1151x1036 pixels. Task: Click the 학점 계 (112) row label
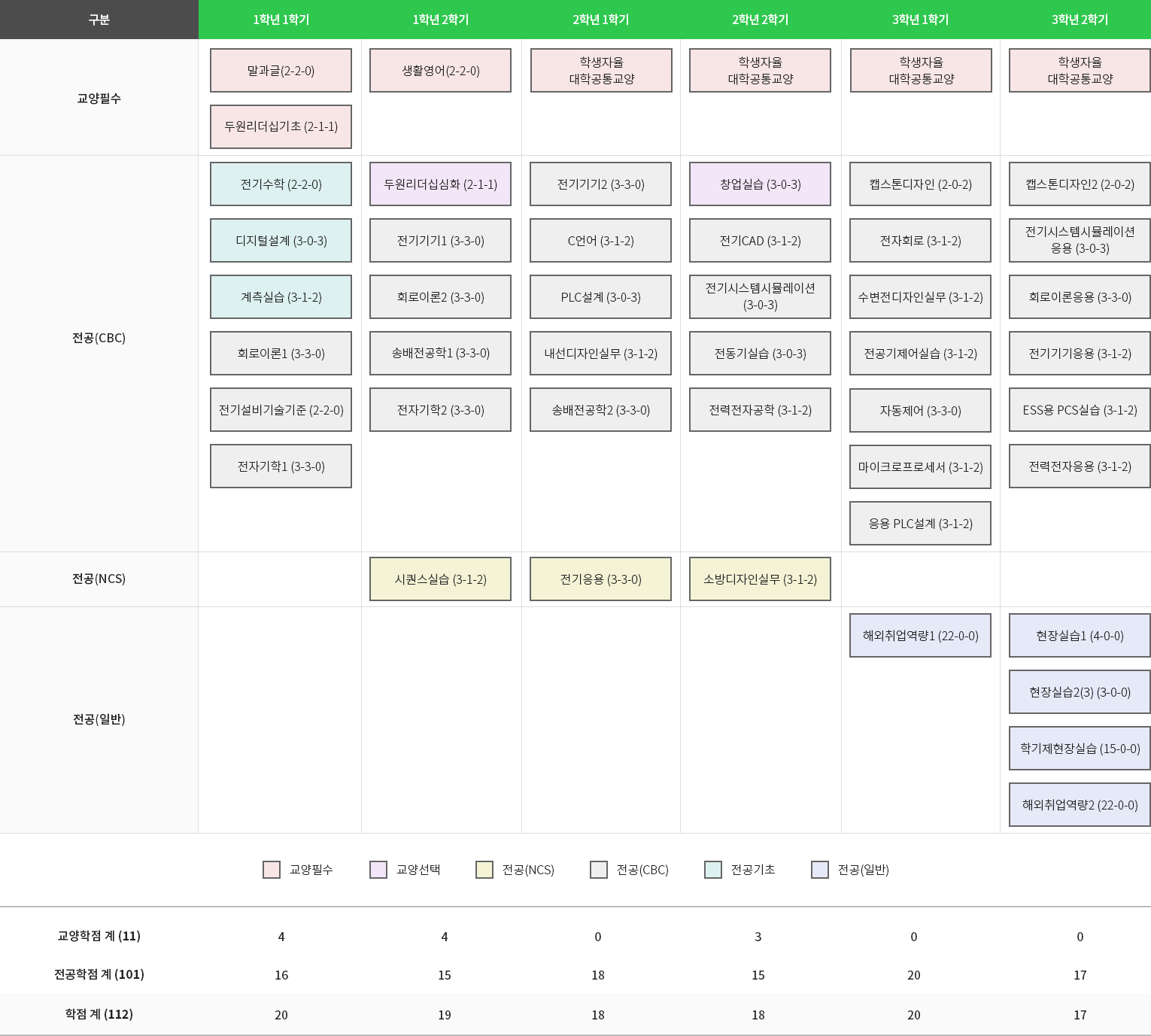click(99, 1014)
